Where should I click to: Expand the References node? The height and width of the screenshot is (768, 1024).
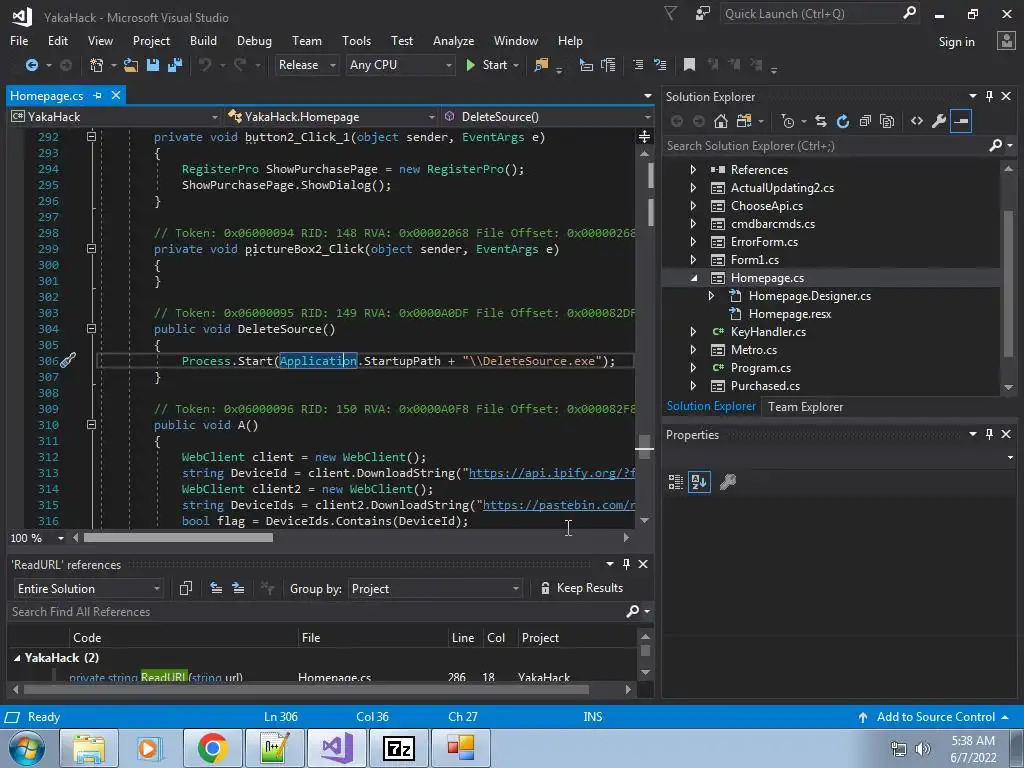pyautogui.click(x=693, y=170)
